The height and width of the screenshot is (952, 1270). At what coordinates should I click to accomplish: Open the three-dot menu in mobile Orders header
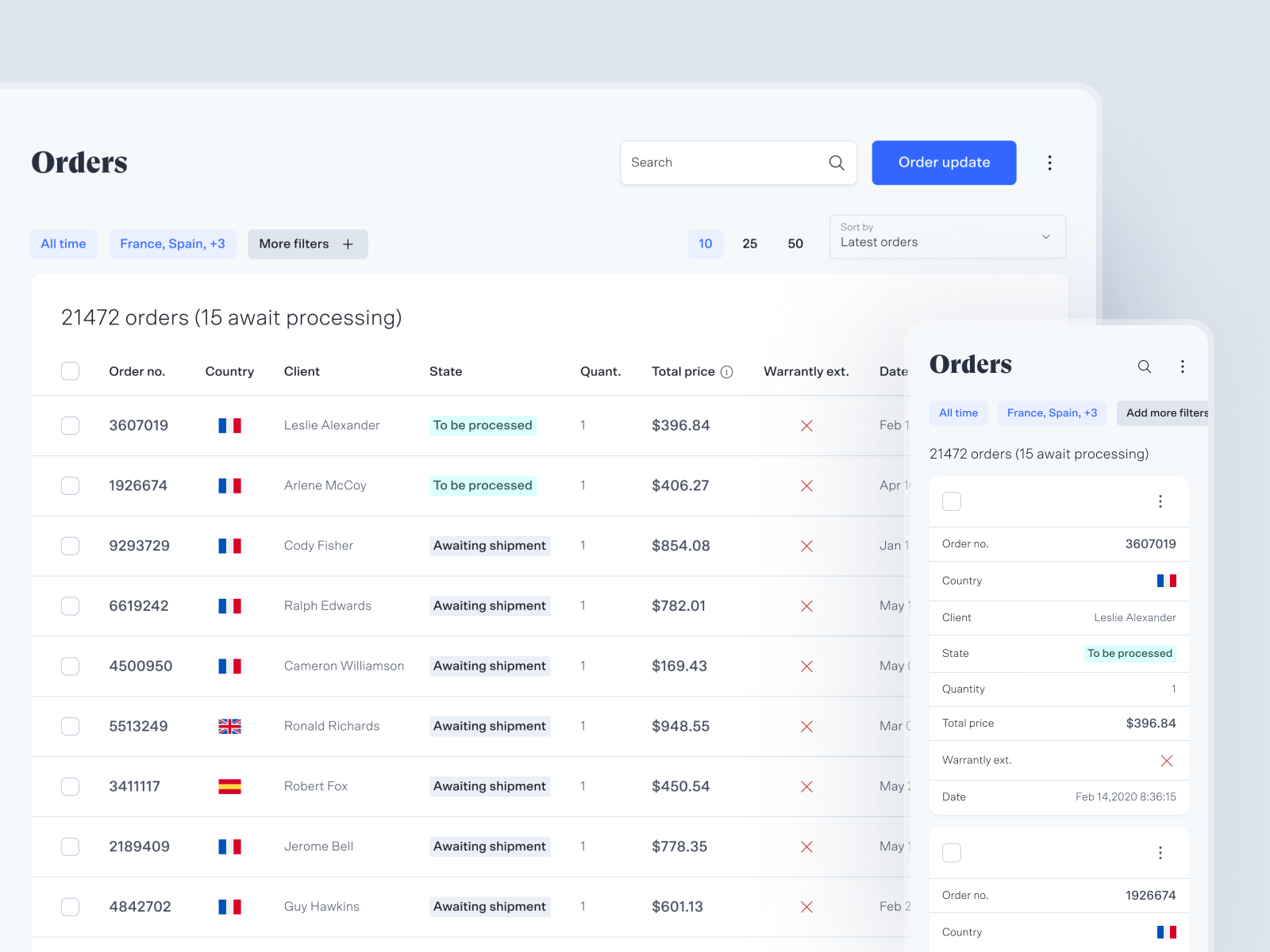1182,367
